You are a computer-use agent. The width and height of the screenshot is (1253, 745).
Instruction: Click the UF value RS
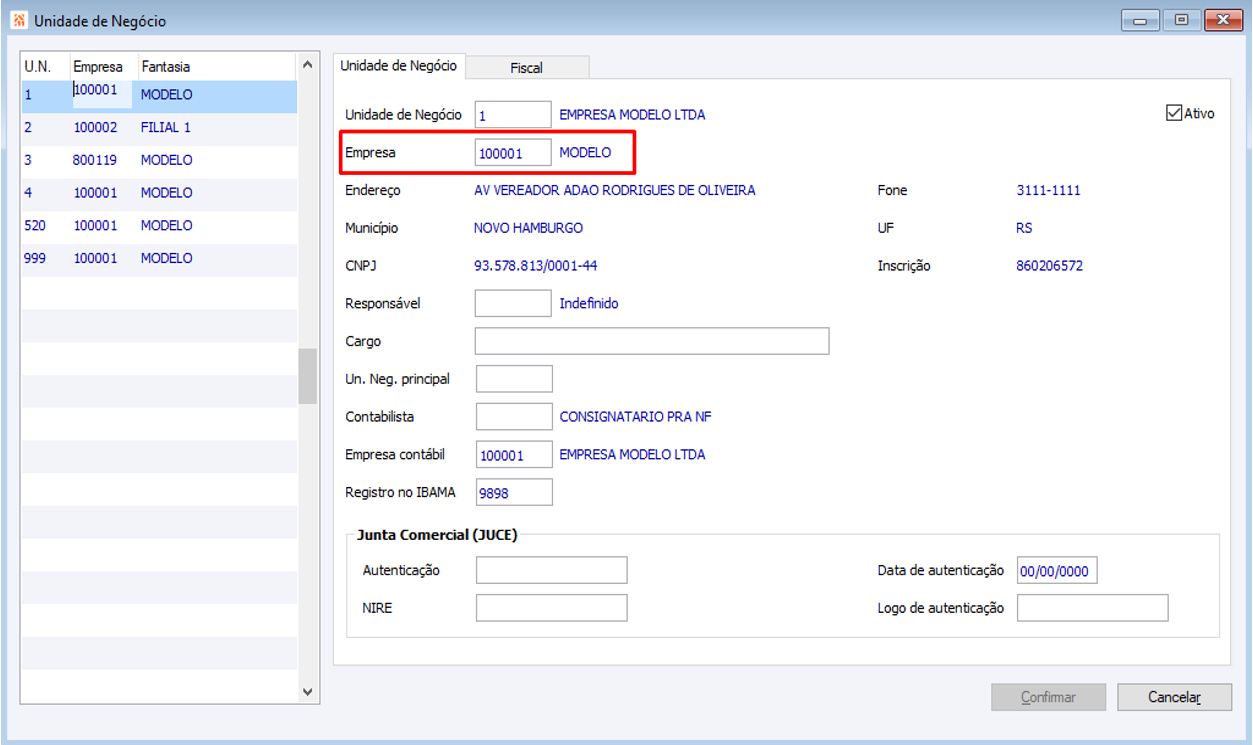1024,228
